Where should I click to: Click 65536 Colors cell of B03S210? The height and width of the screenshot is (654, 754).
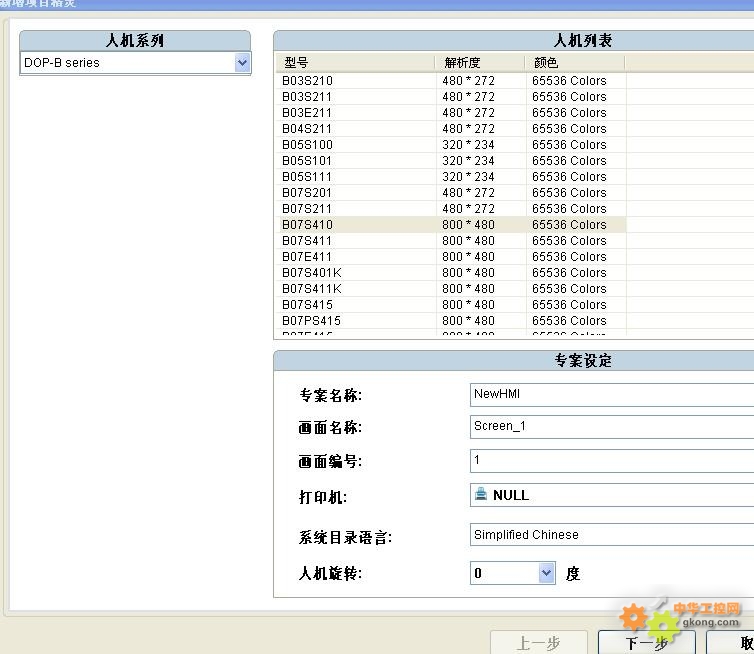(x=569, y=81)
